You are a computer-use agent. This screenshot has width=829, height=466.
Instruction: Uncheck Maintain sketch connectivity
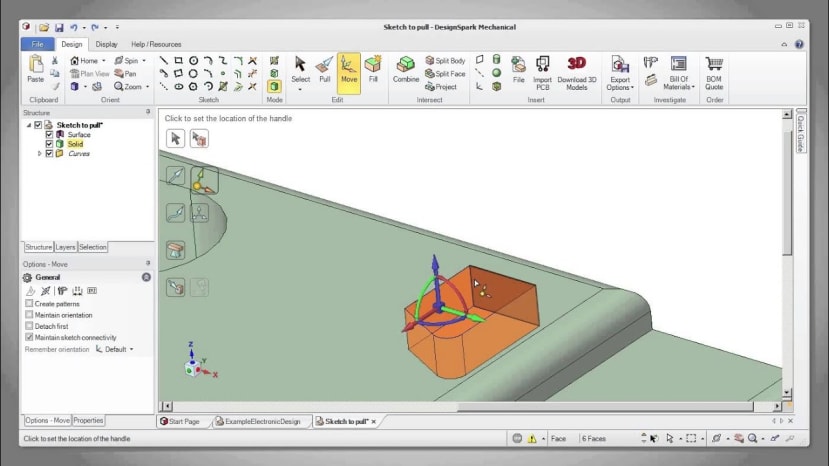tap(29, 337)
